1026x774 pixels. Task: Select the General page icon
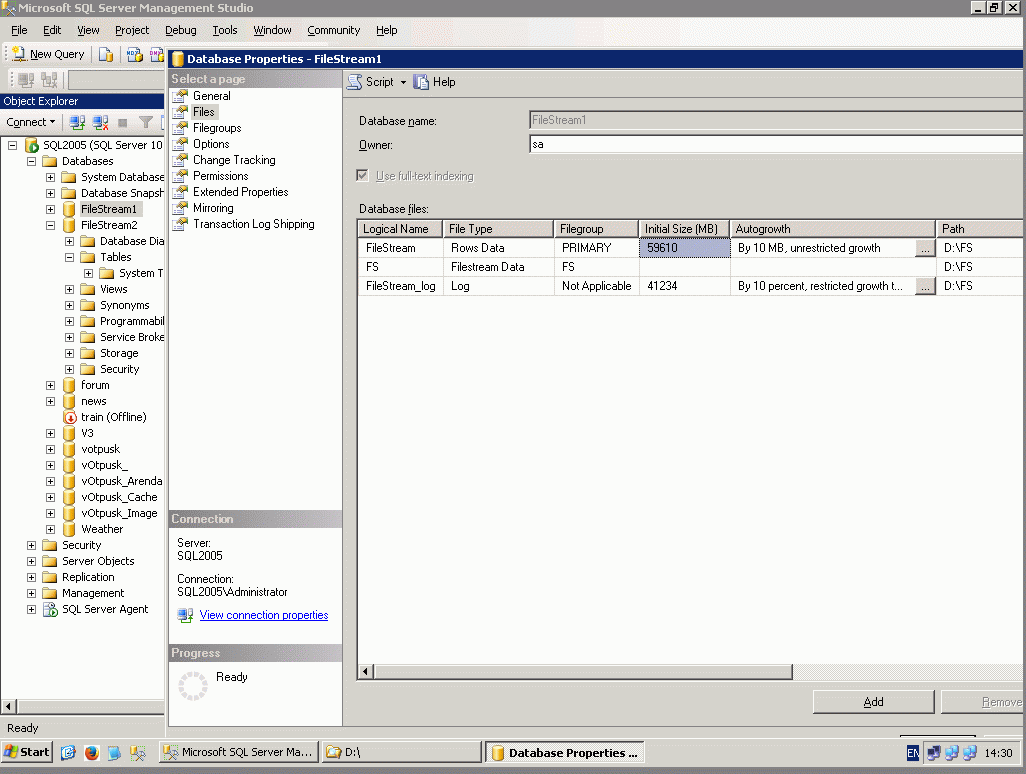[181, 96]
